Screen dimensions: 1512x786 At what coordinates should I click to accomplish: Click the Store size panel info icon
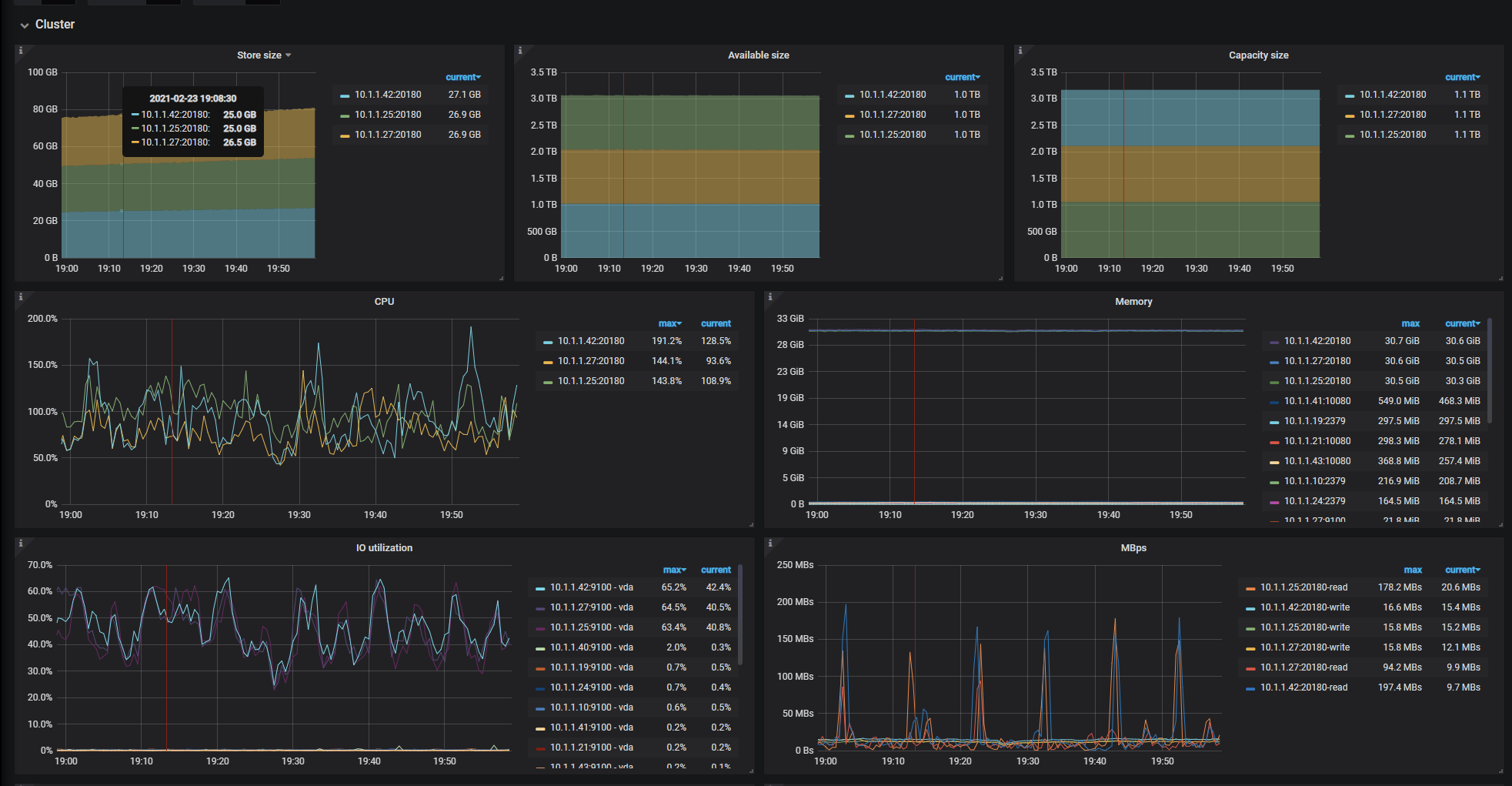pyautogui.click(x=21, y=51)
